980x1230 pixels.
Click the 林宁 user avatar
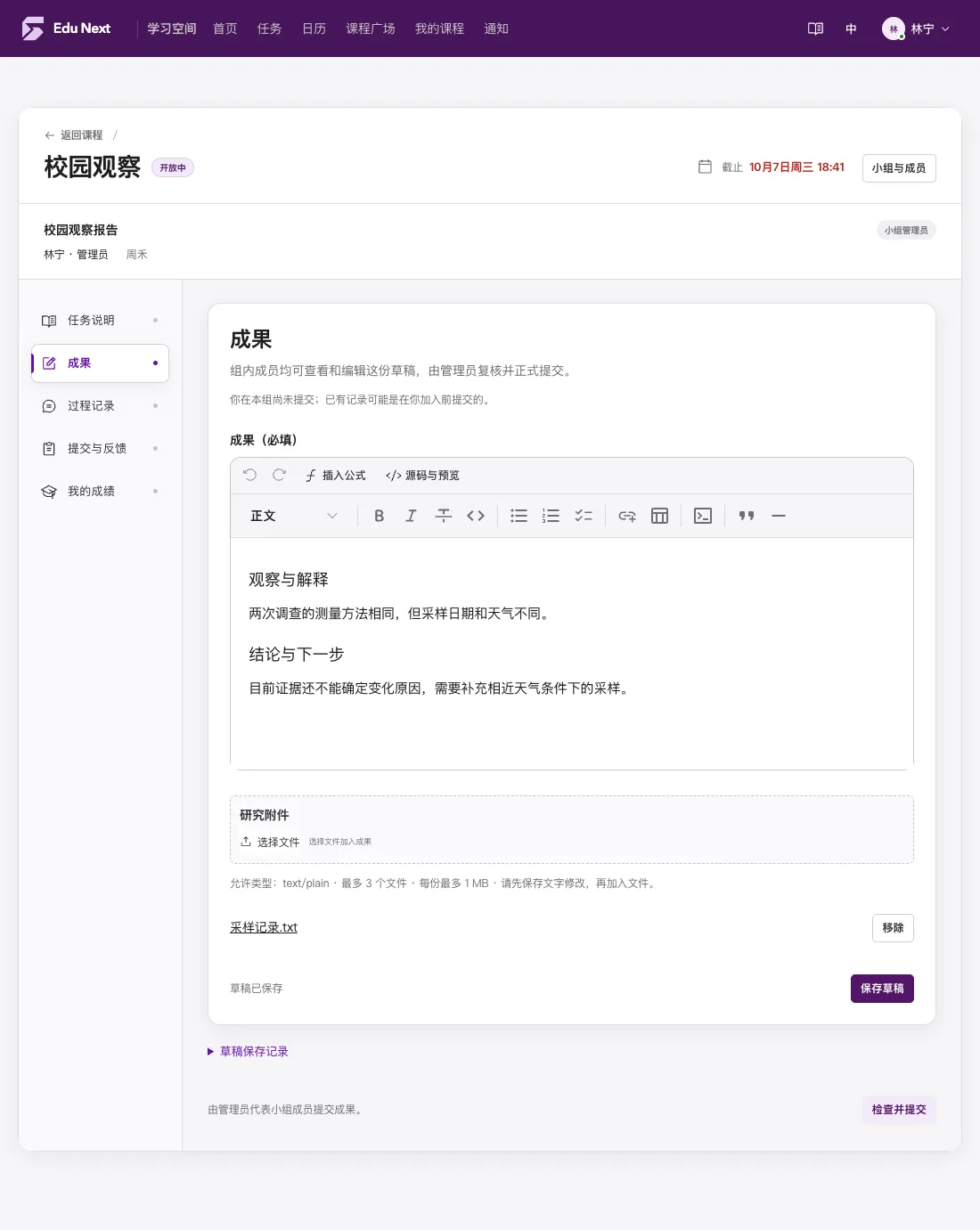[x=893, y=29]
